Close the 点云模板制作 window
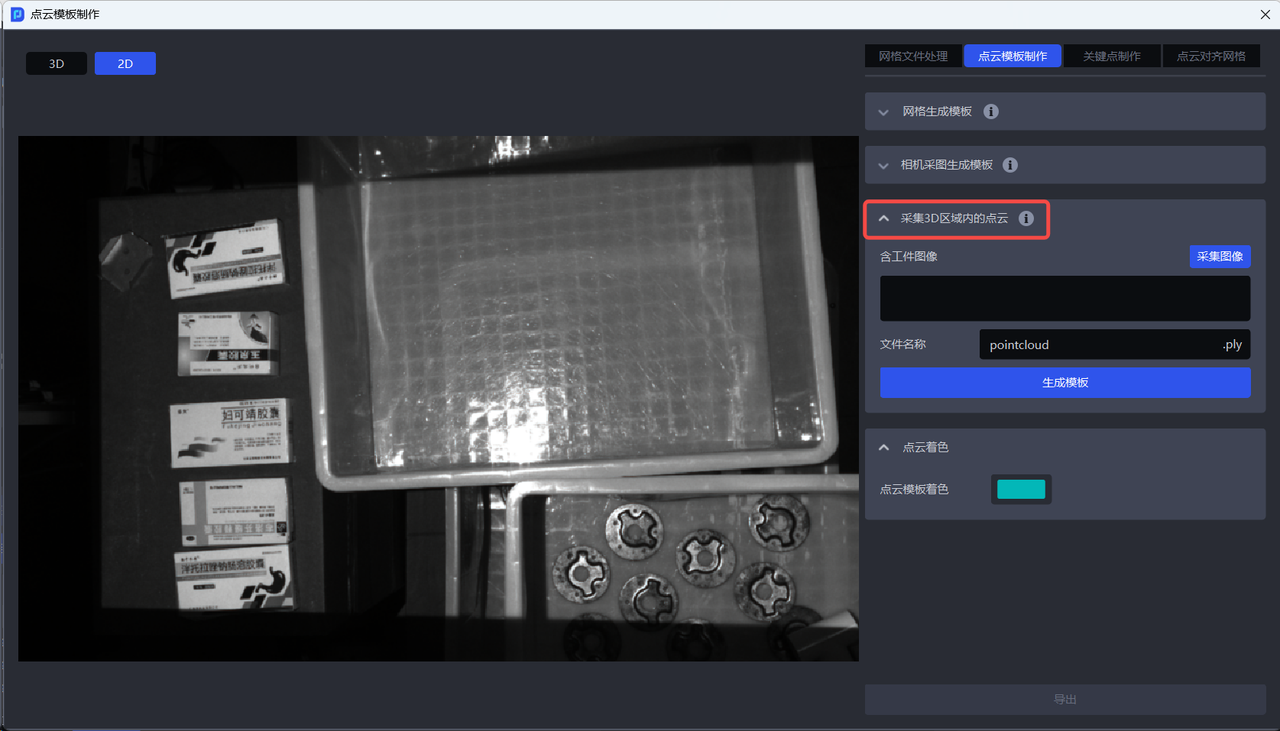Image resolution: width=1280 pixels, height=731 pixels. [1265, 14]
